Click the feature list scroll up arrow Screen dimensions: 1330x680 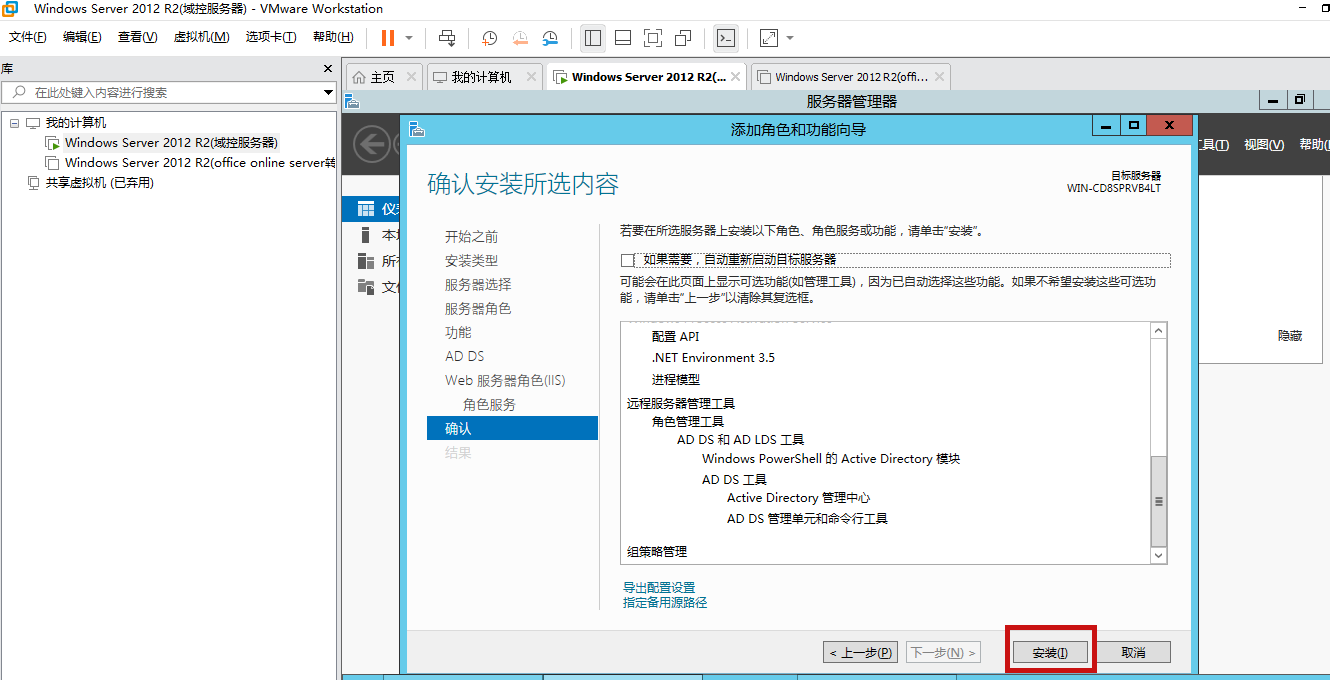click(1159, 331)
